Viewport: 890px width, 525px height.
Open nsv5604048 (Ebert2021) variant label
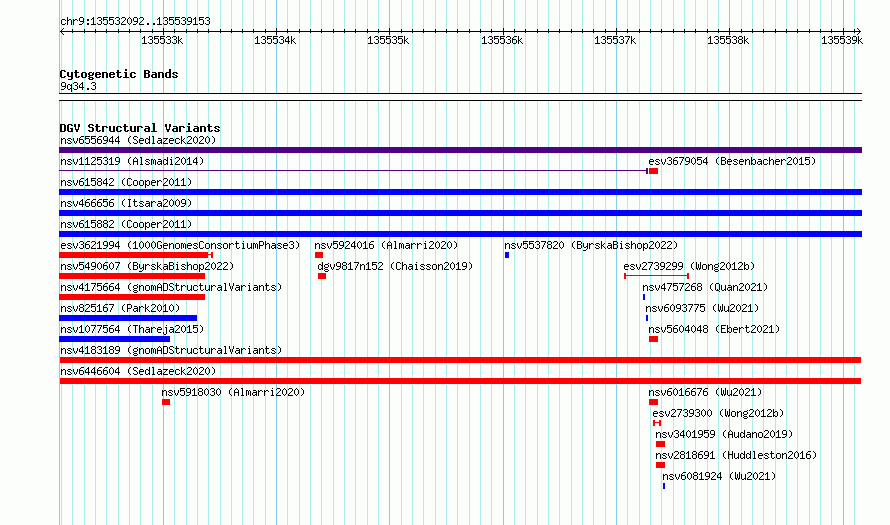tap(714, 329)
